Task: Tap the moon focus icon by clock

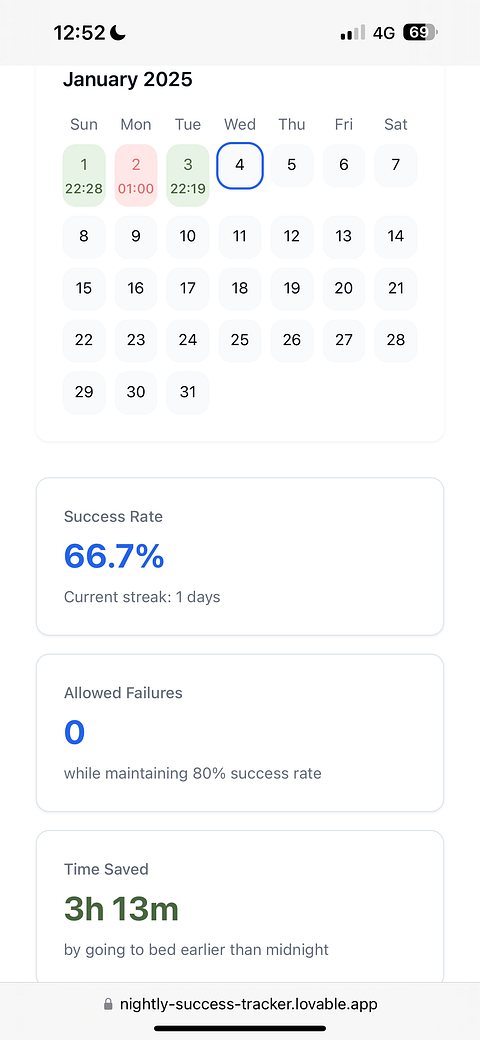Action: pyautogui.click(x=118, y=32)
